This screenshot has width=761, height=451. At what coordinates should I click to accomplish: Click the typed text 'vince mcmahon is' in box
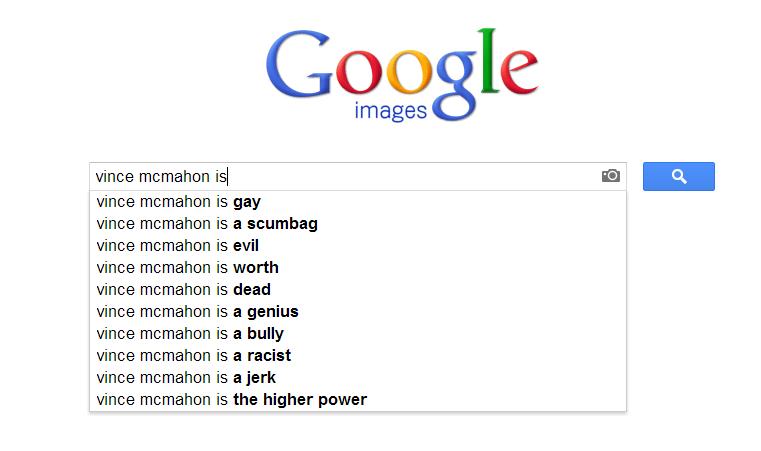point(161,176)
